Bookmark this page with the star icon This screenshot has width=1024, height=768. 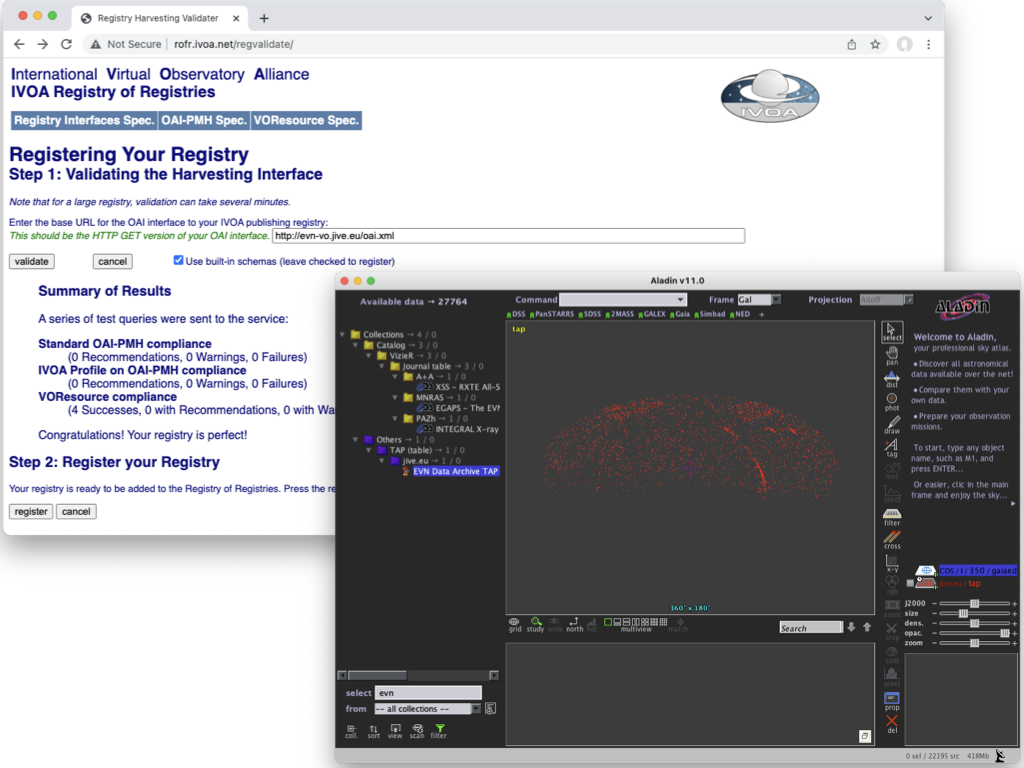coord(875,44)
